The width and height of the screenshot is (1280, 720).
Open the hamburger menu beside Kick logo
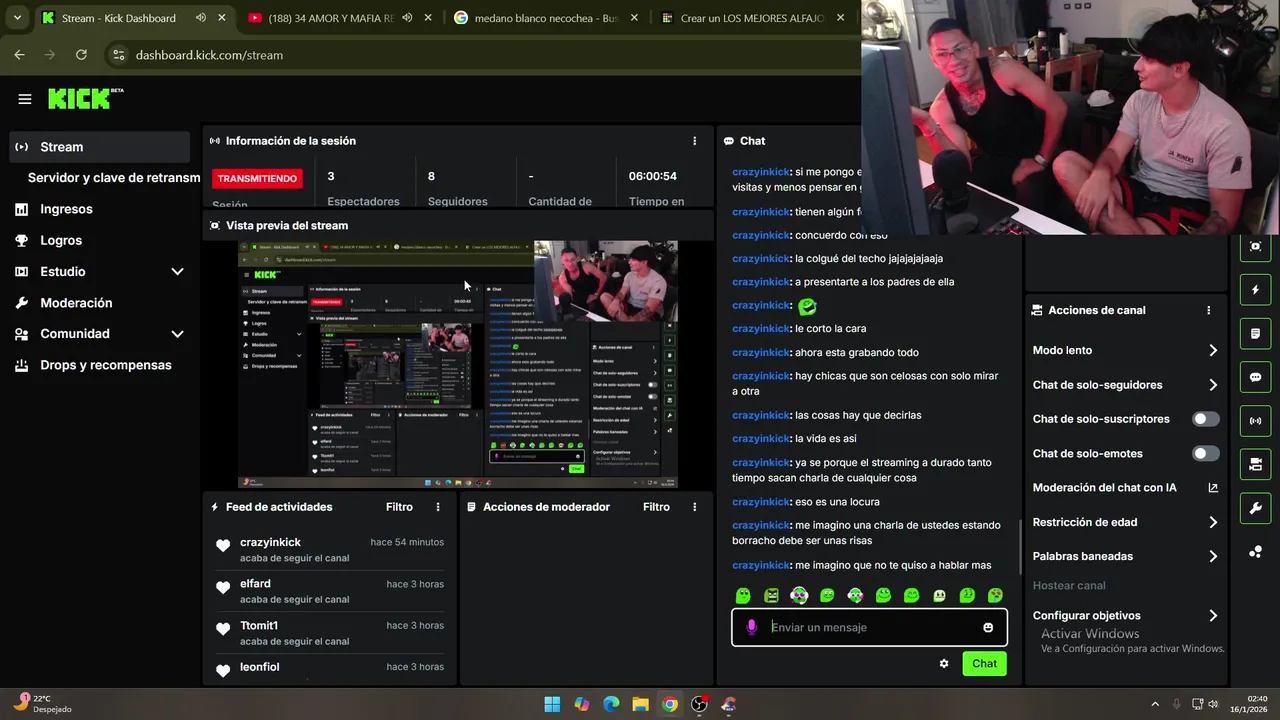coord(25,99)
